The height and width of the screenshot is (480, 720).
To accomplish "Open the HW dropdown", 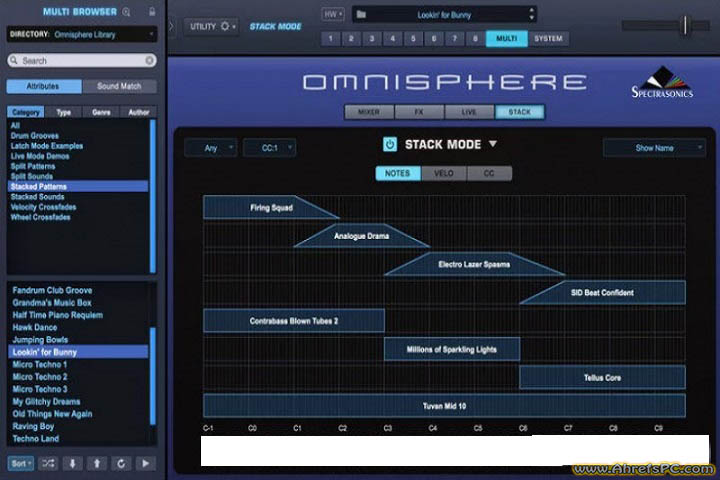I will click(x=333, y=14).
